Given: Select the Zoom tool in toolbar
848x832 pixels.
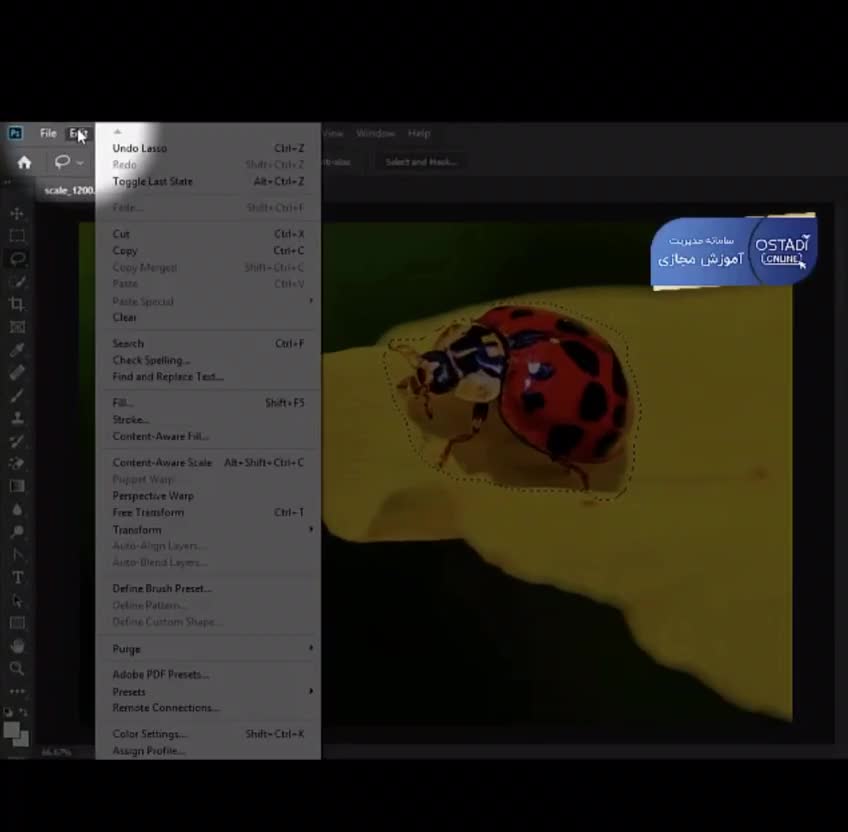Looking at the screenshot, I should (x=17, y=668).
